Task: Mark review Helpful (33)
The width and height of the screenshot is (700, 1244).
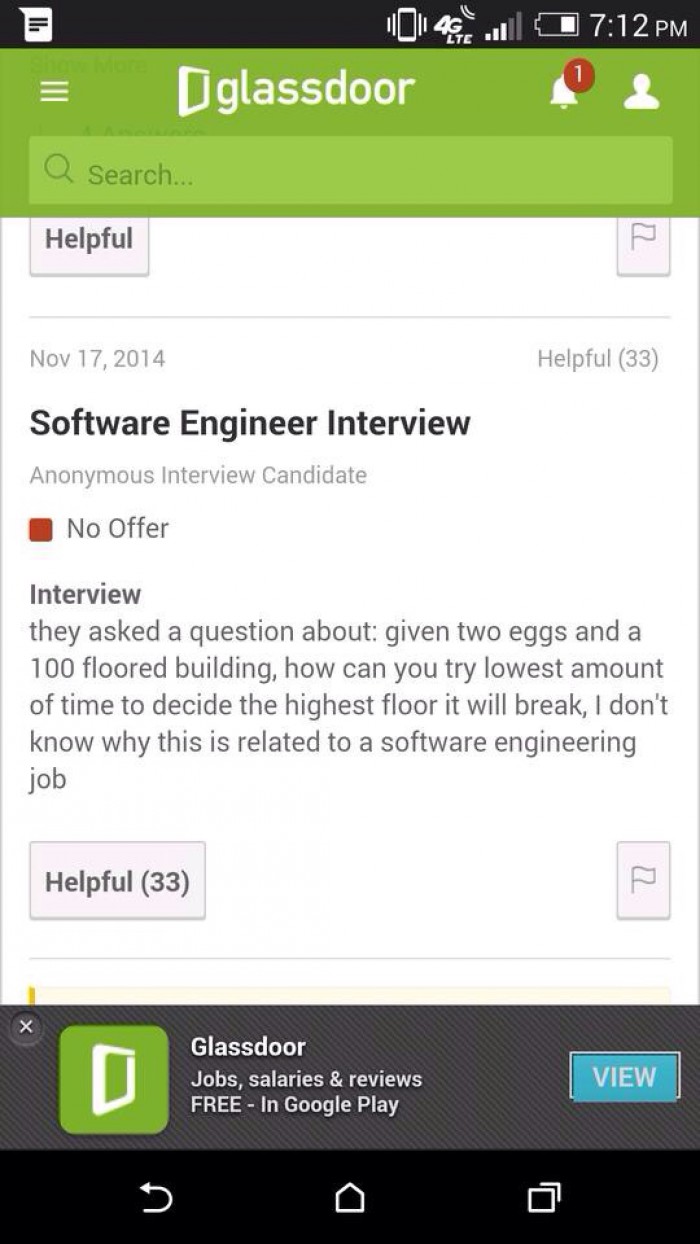Action: 117,881
